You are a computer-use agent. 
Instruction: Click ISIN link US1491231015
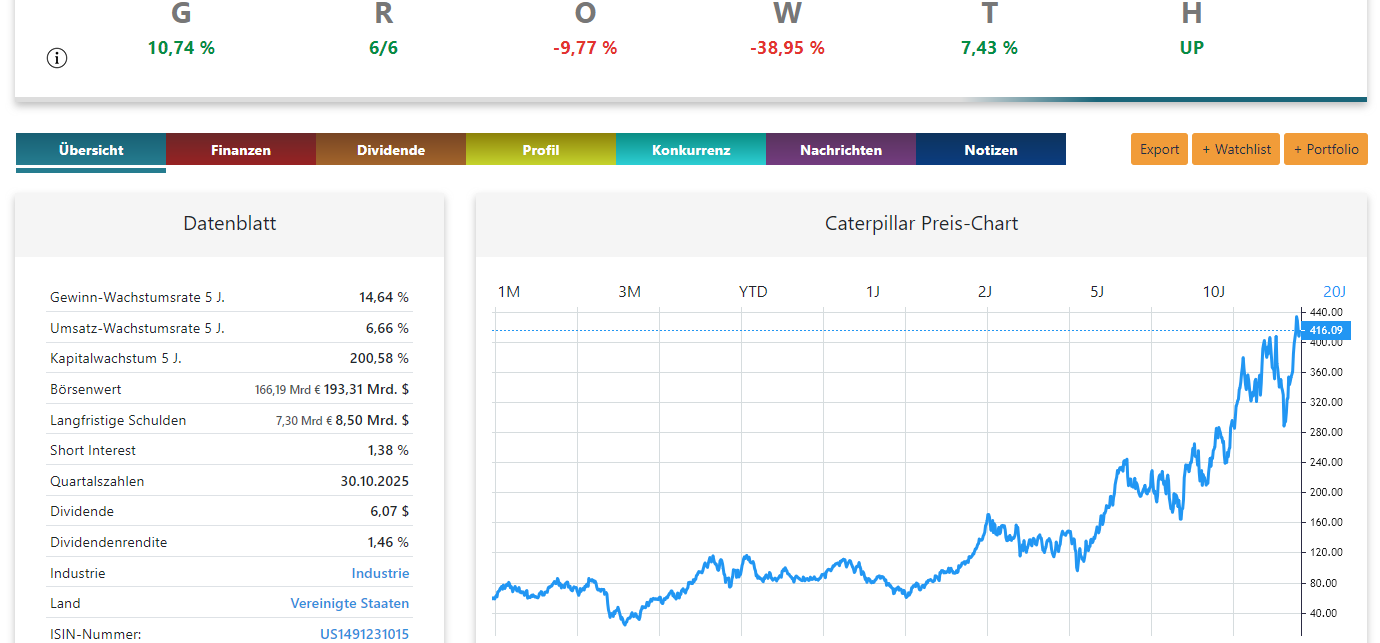point(364,634)
